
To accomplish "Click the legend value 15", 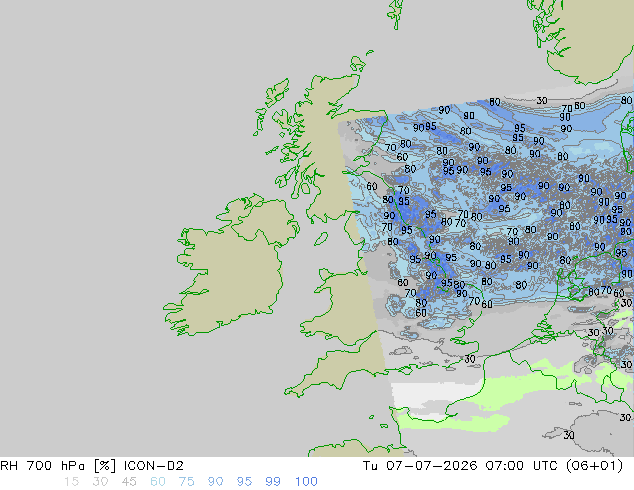I will (71, 482).
